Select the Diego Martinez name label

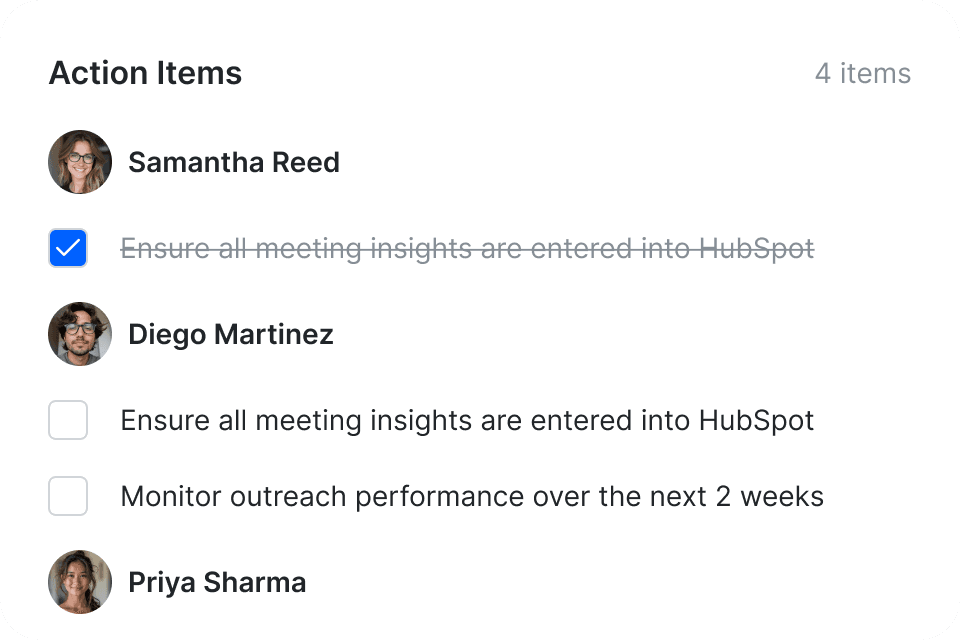pyautogui.click(x=231, y=334)
